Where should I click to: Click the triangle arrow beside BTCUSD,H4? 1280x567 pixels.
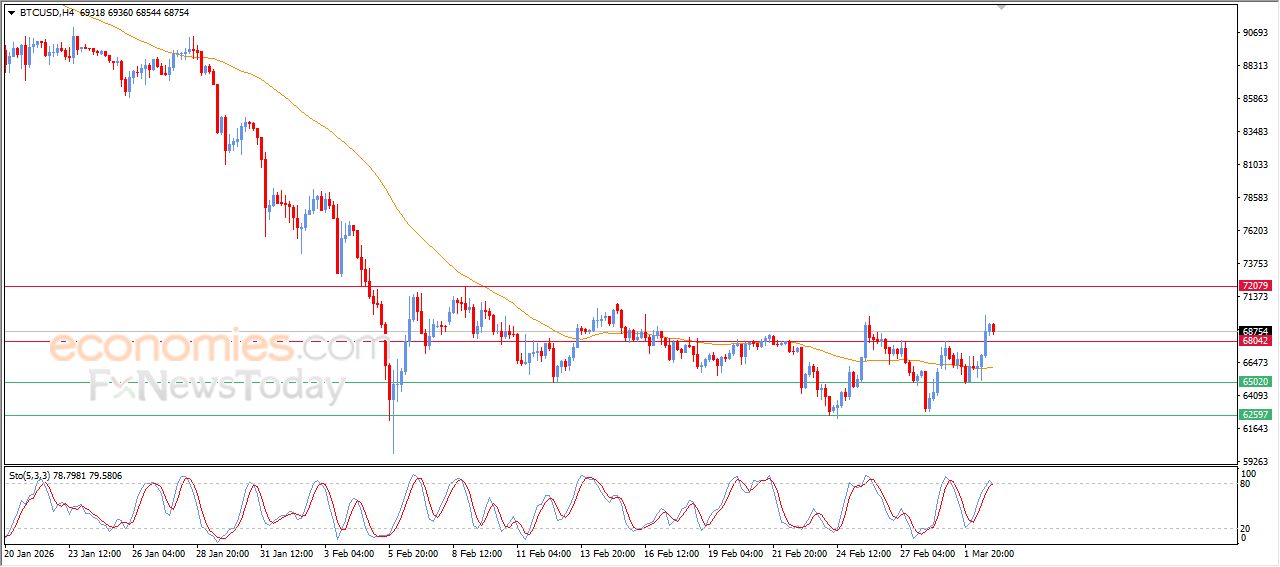point(11,12)
